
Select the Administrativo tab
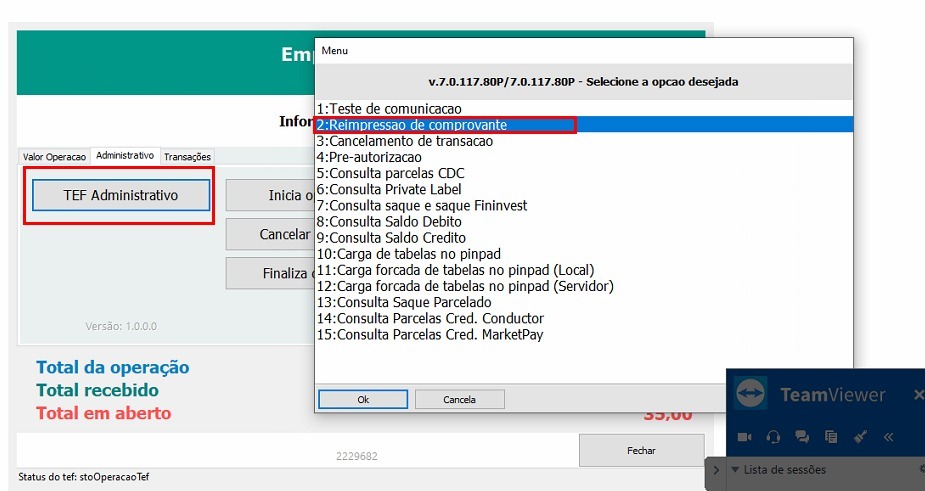pyautogui.click(x=125, y=155)
